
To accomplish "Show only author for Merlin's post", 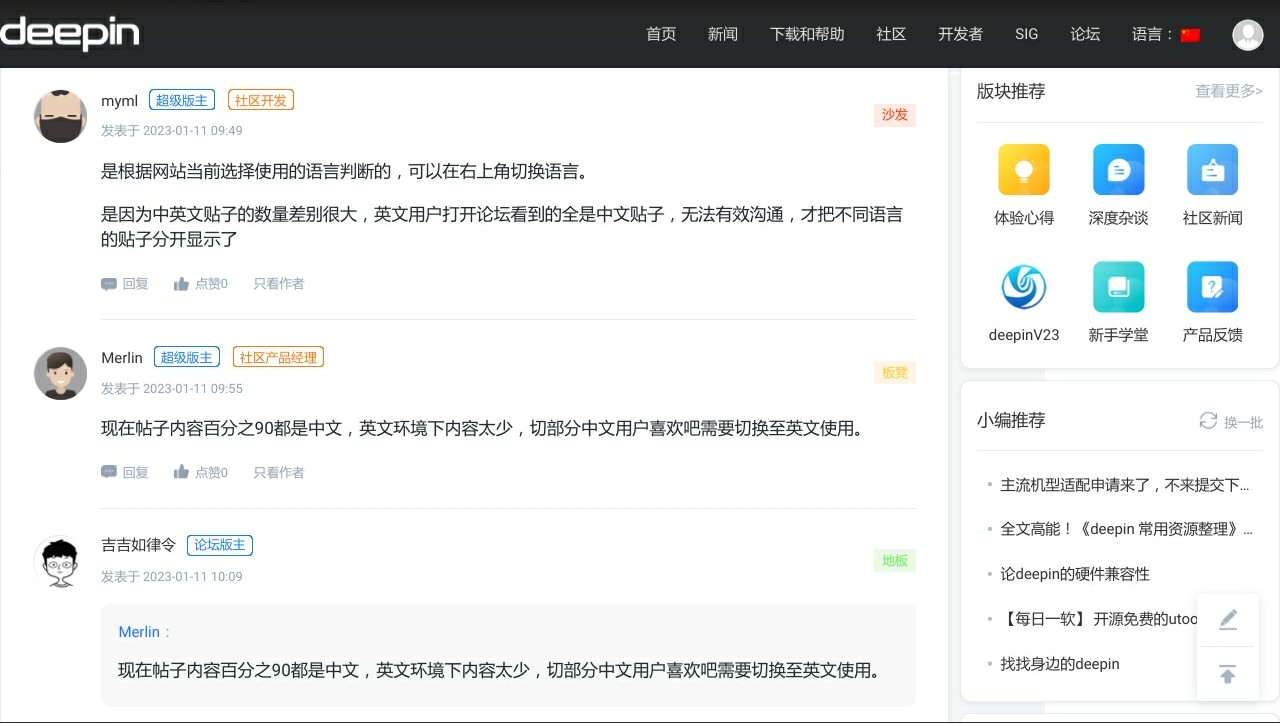I will [x=279, y=472].
